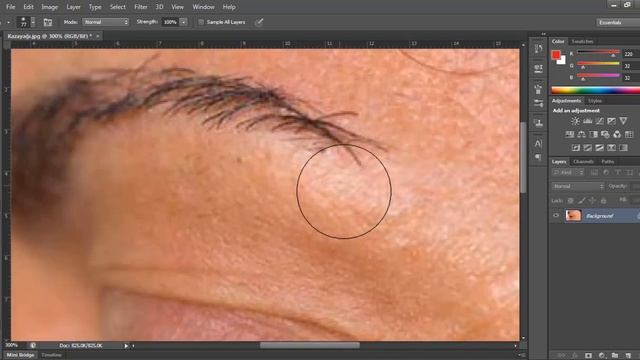Screen dimensions: 640x360
Task: Add a Posterize adjustment
Action: 587,148
